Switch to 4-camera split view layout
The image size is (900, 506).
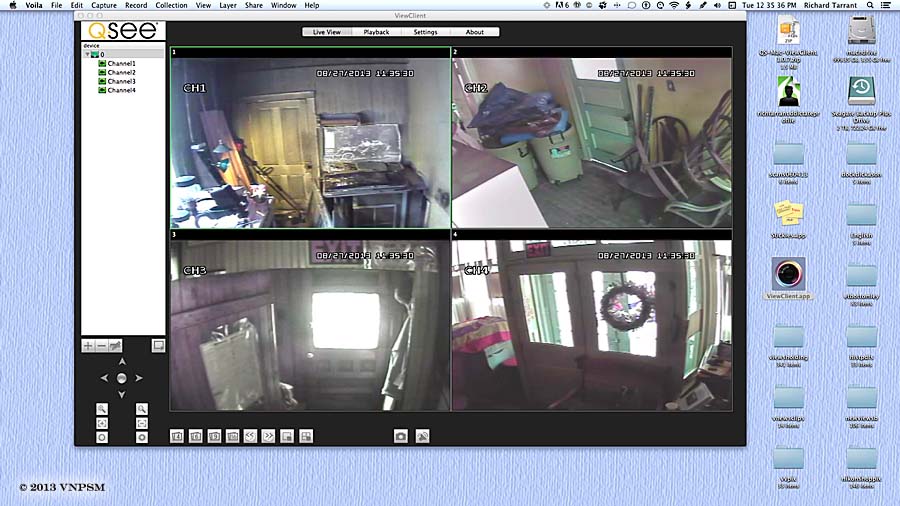177,437
